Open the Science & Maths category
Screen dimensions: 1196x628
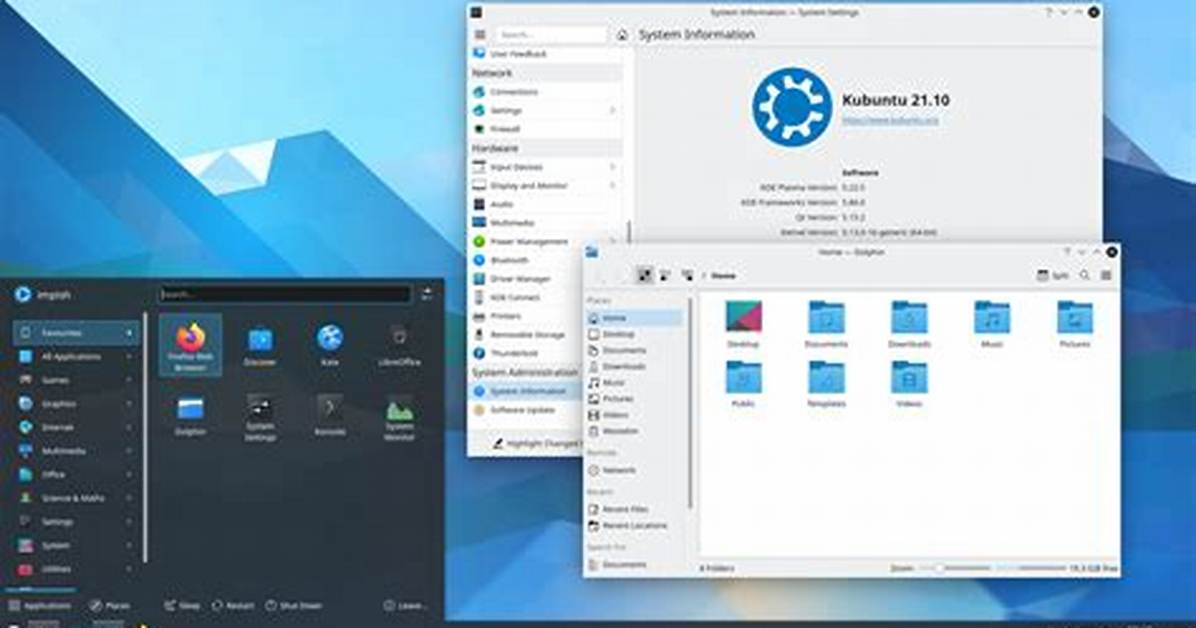(76, 498)
